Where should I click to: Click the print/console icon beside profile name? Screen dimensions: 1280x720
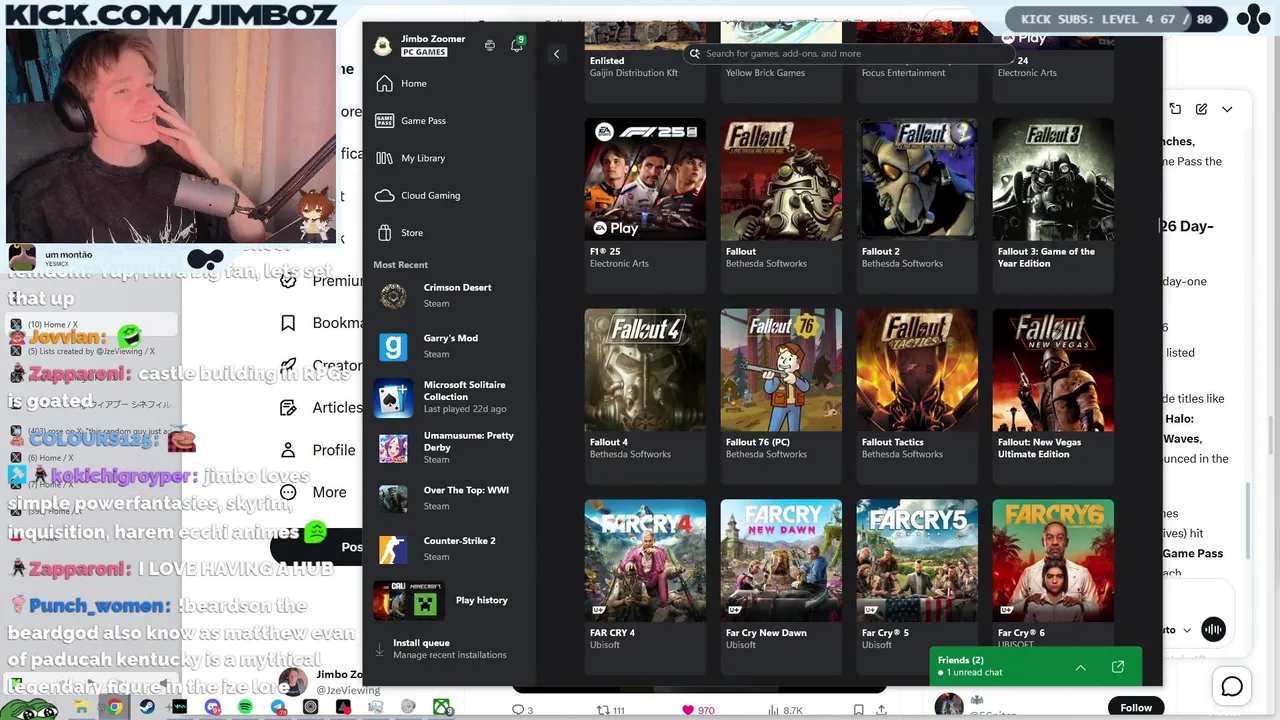pyautogui.click(x=489, y=45)
